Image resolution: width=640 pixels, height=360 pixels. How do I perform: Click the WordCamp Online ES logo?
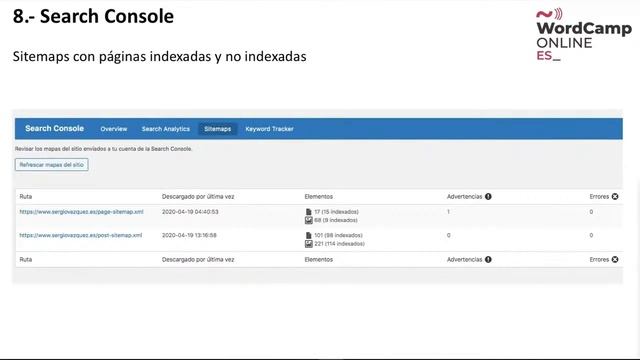click(583, 34)
